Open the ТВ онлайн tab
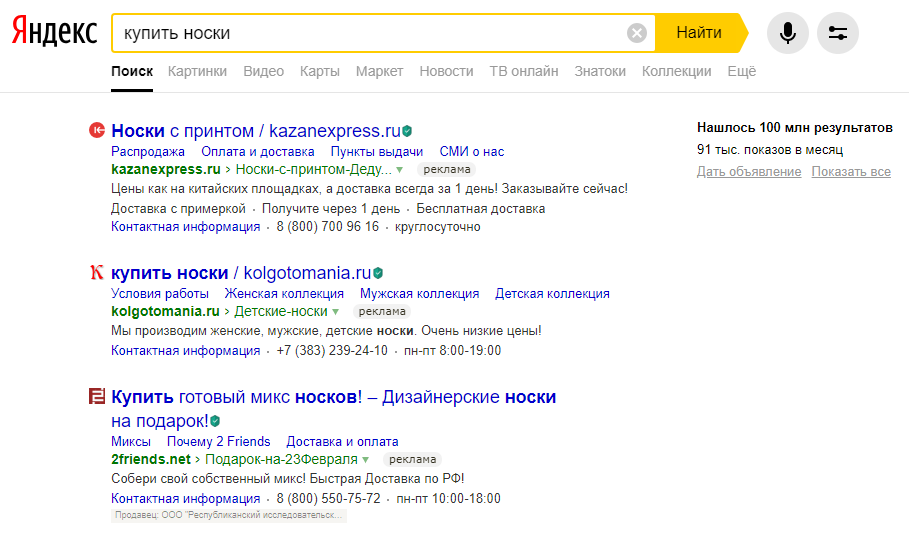Image resolution: width=909 pixels, height=533 pixels. (x=523, y=71)
